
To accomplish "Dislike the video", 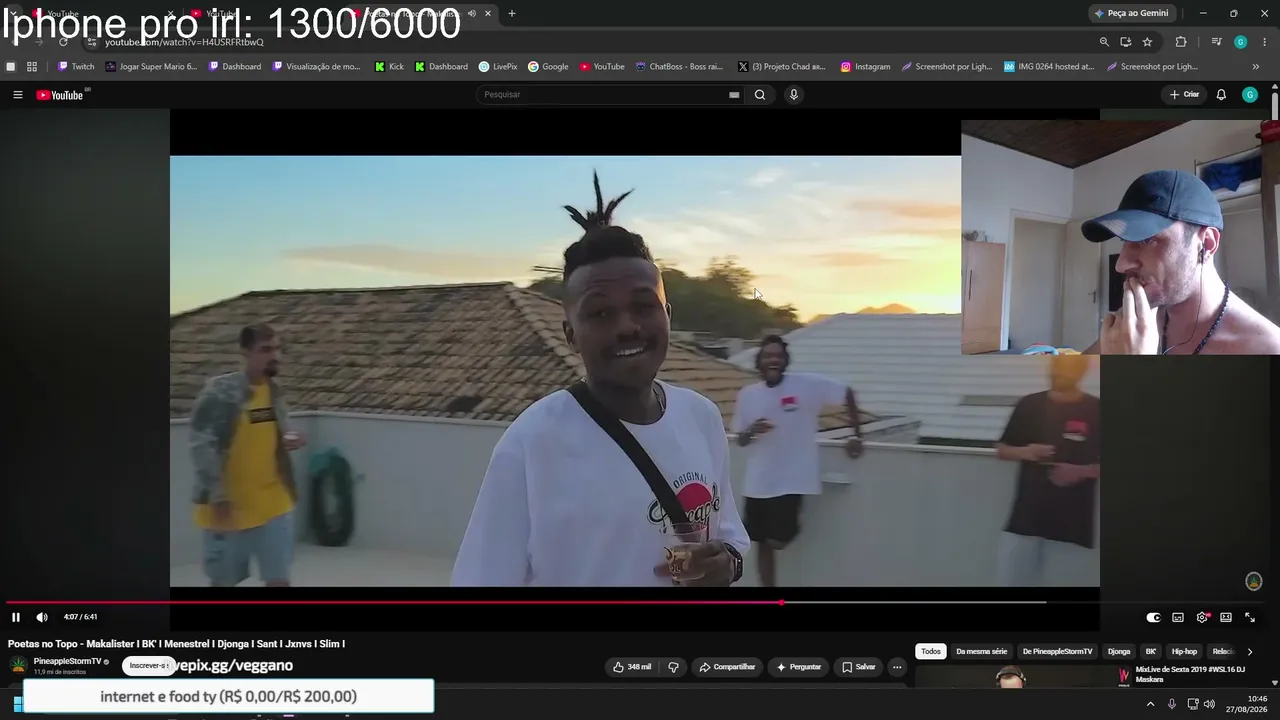I will (x=673, y=667).
